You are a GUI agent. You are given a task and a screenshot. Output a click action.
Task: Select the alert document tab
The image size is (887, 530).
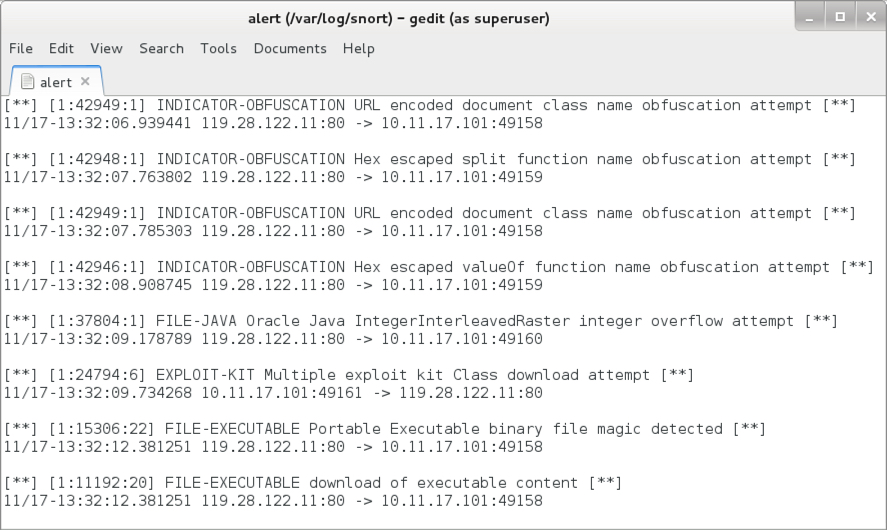[56, 81]
